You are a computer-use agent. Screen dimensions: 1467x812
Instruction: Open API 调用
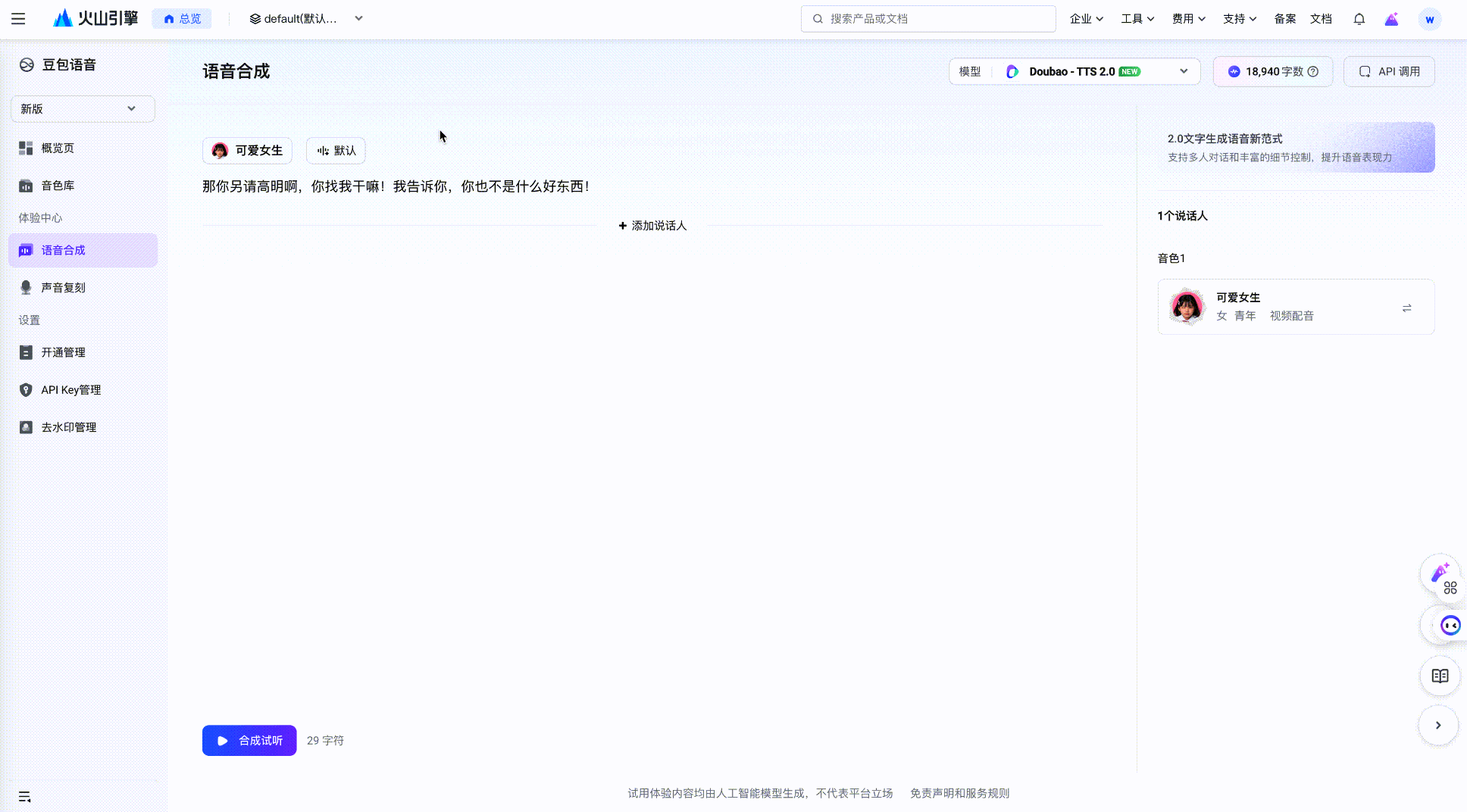(1389, 71)
